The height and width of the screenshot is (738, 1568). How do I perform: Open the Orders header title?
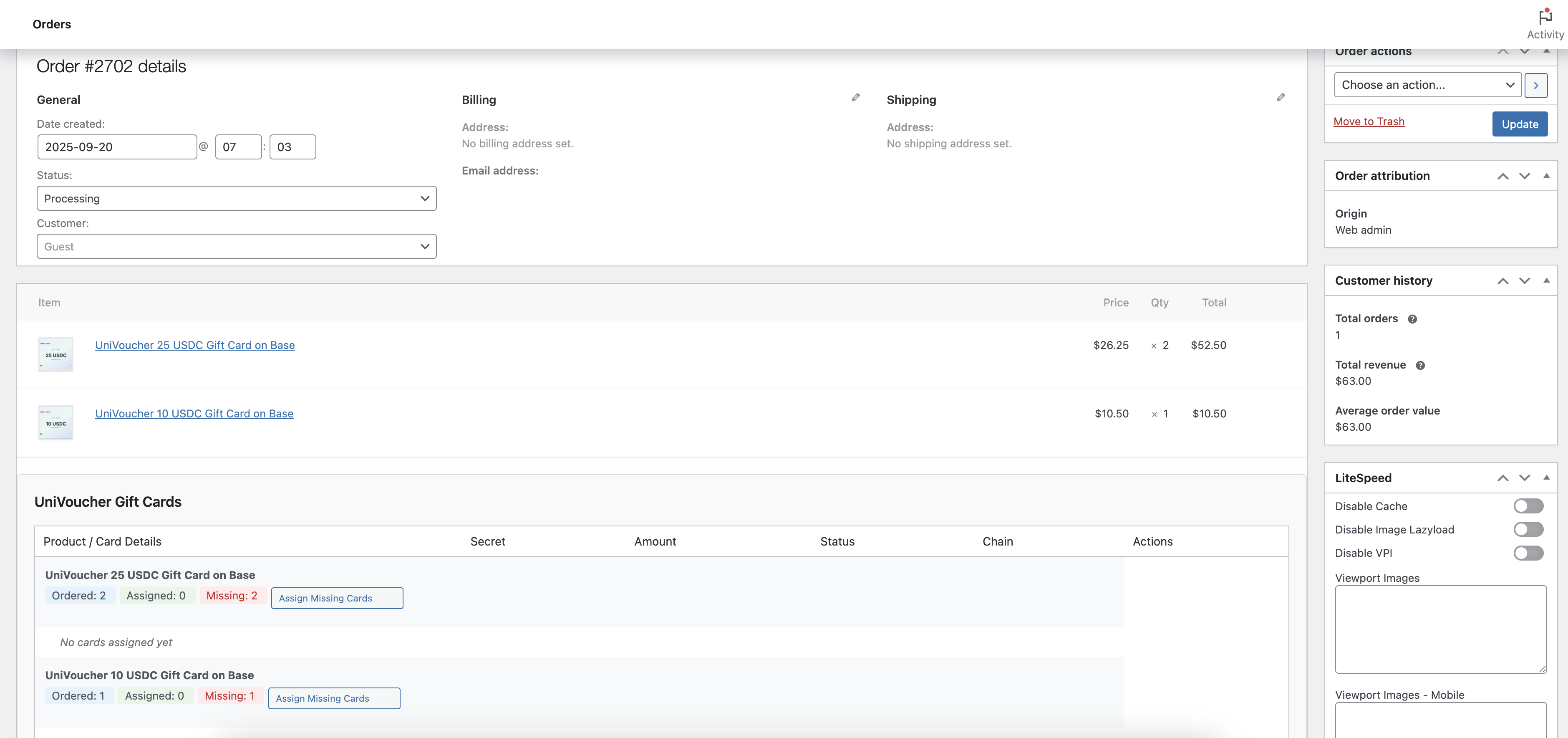click(x=52, y=24)
